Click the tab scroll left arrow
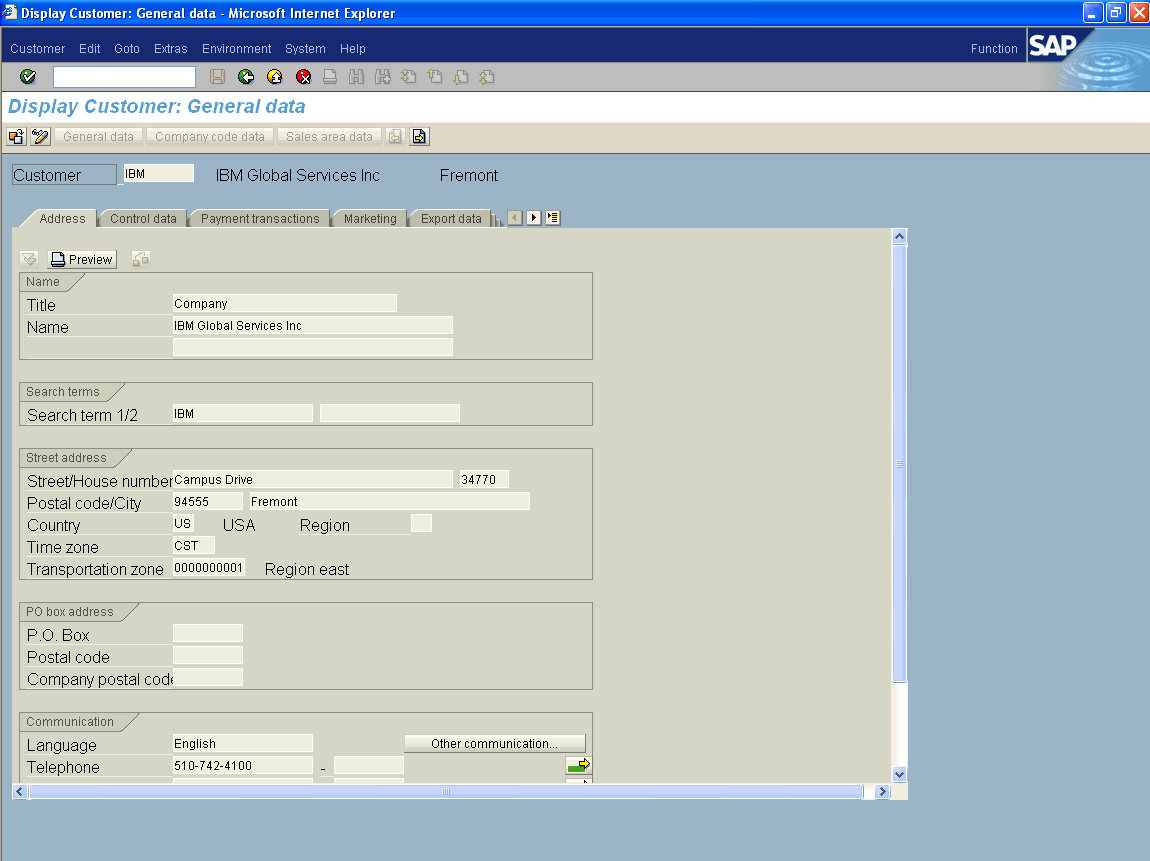The height and width of the screenshot is (861, 1150). [516, 218]
